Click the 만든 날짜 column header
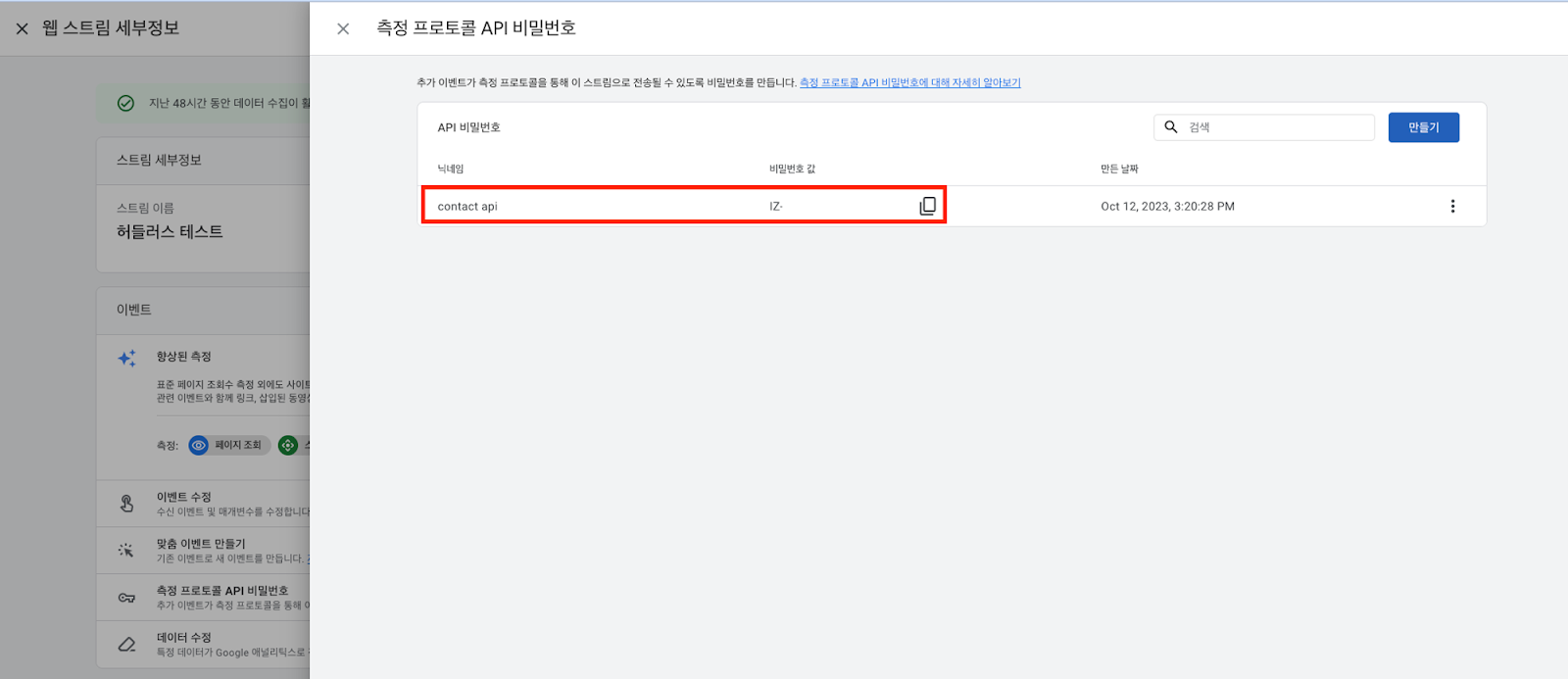 click(1119, 169)
